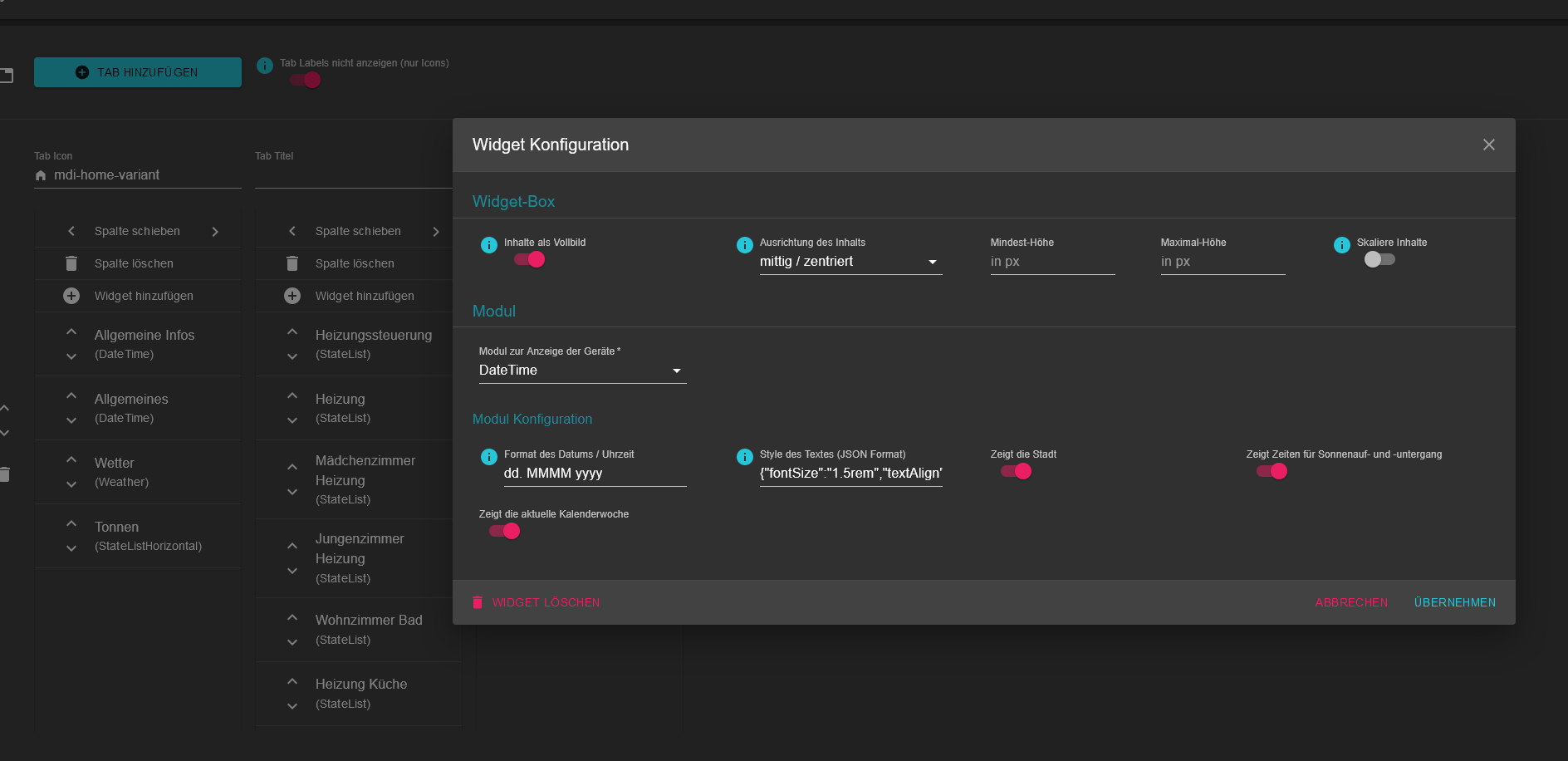This screenshot has width=1568, height=761.
Task: Toggle Zeigt die Stadt switch
Action: [x=1016, y=471]
